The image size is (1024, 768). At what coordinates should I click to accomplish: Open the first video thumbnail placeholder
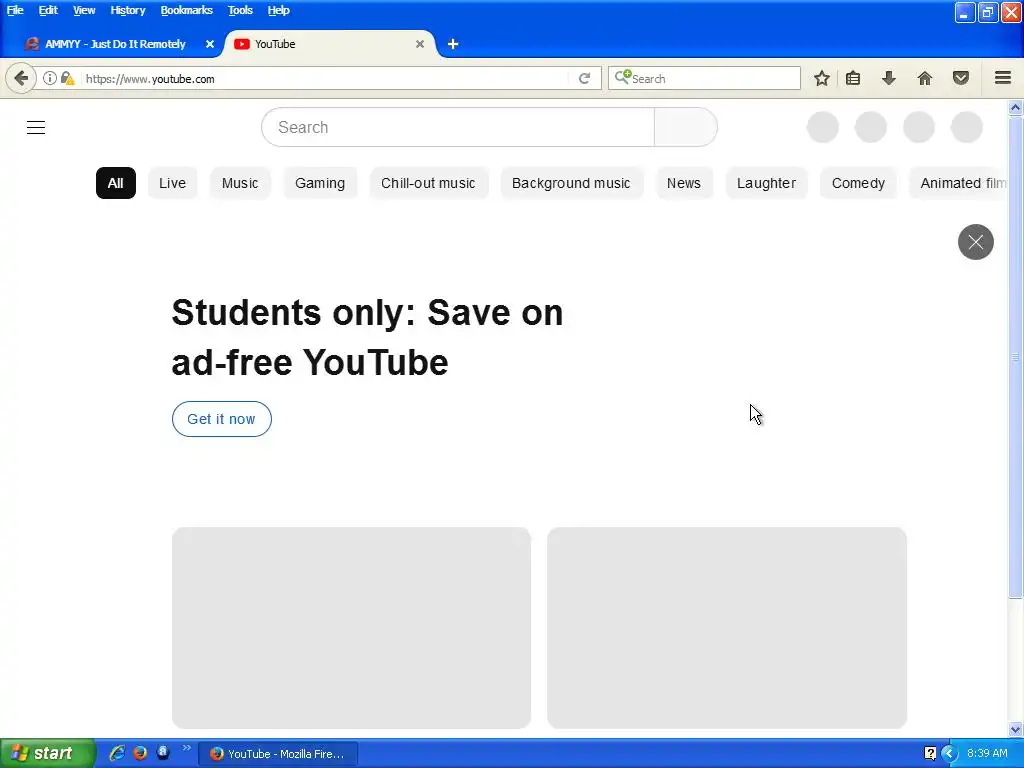pos(351,628)
